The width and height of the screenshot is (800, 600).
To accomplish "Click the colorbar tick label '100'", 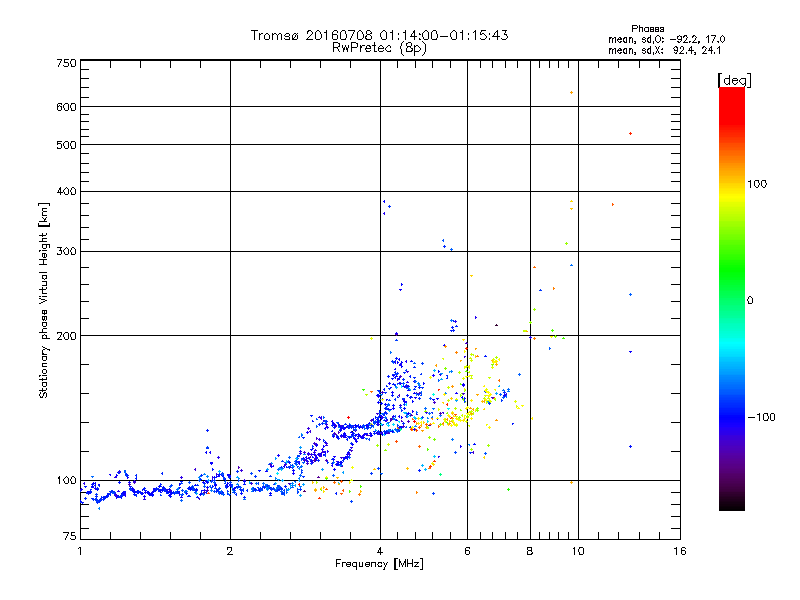I will click(757, 184).
